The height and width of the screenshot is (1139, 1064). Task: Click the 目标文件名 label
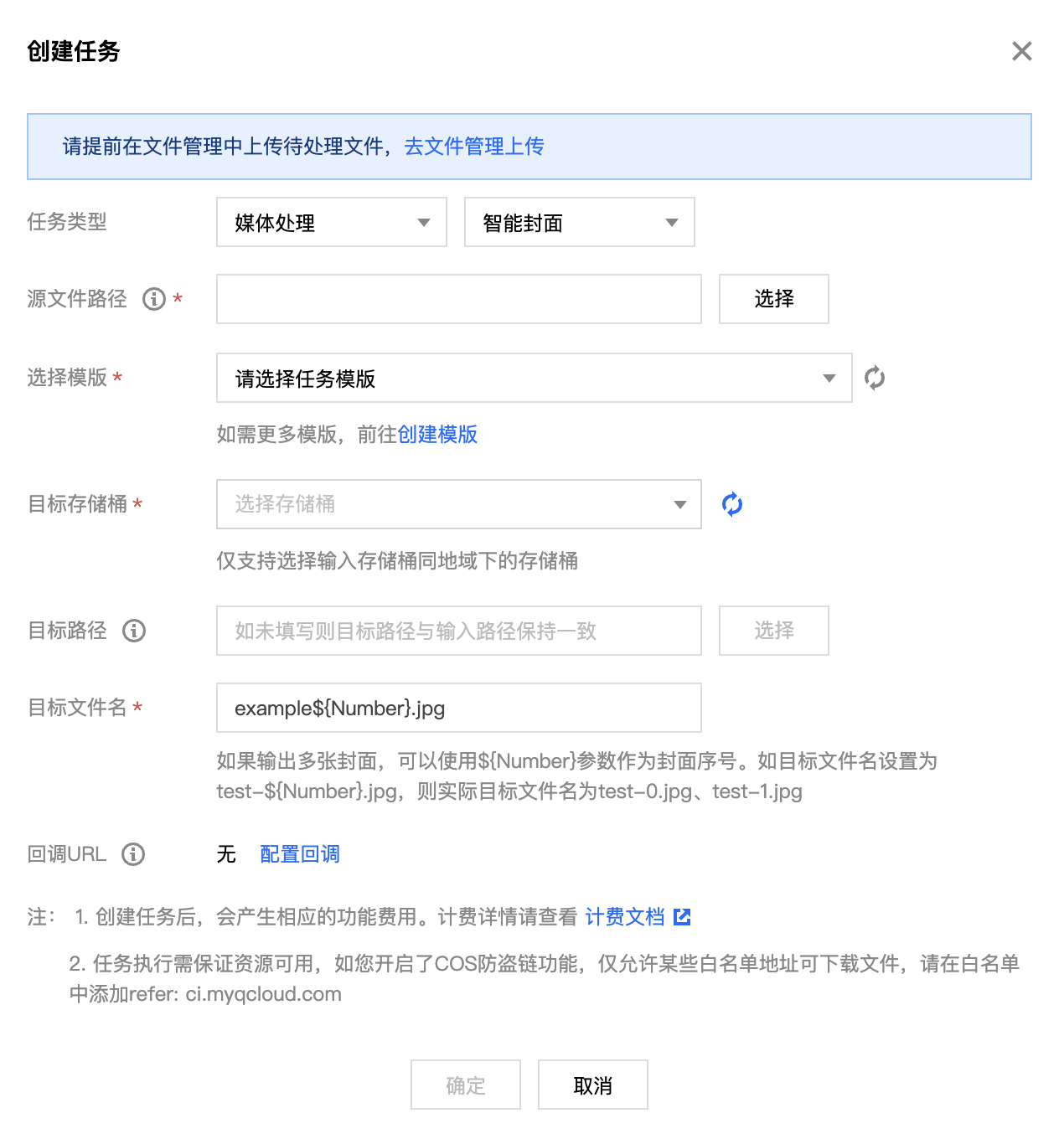click(77, 708)
